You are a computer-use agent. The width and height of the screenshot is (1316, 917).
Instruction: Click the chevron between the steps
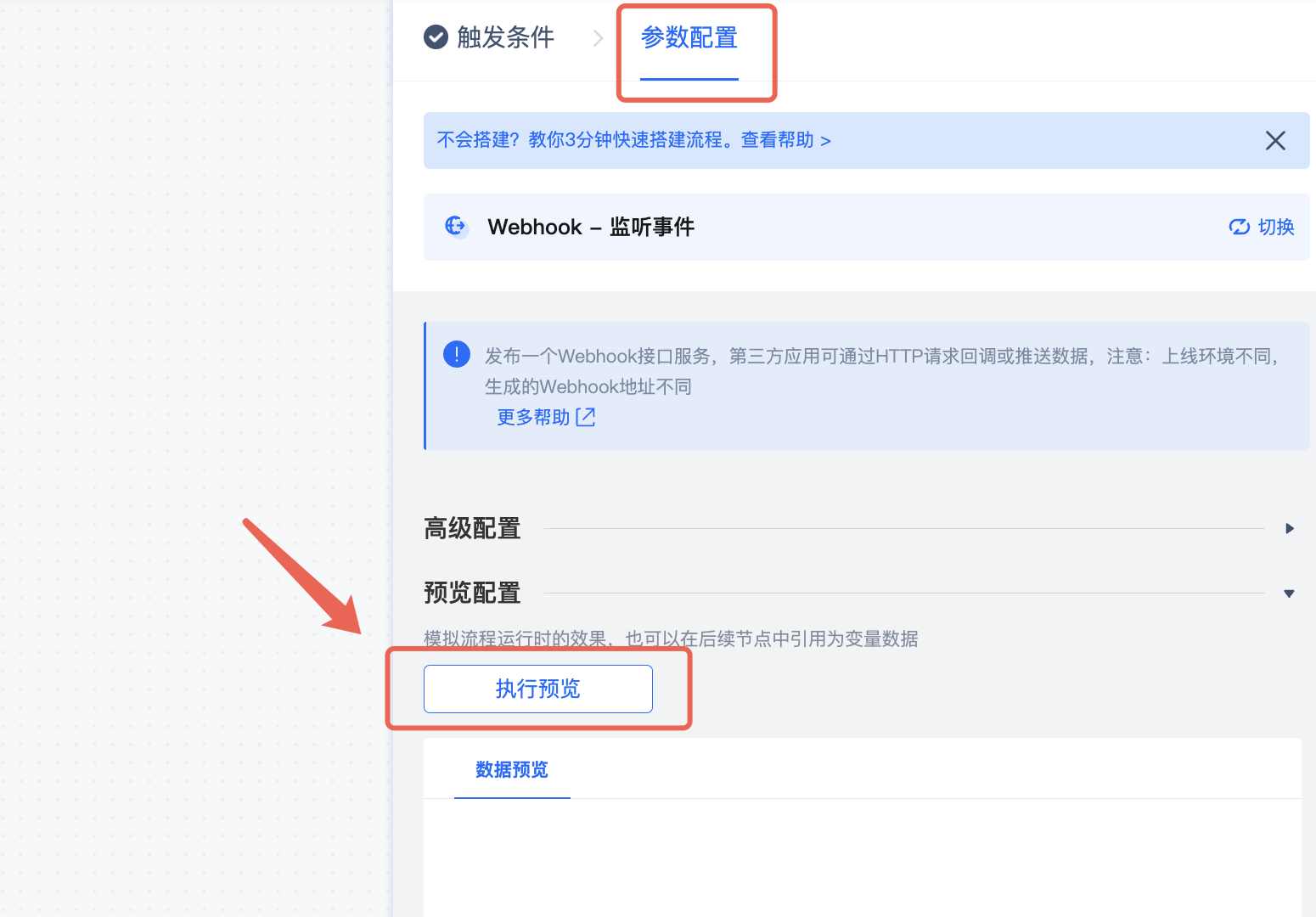(598, 38)
